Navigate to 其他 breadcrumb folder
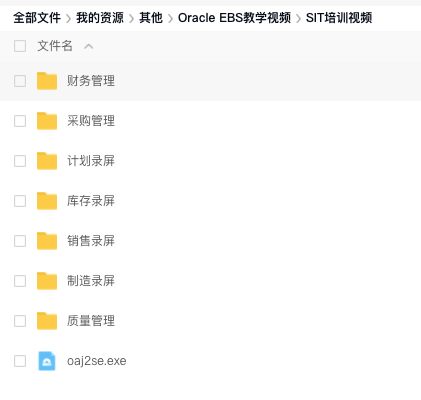421x400 pixels. (151, 18)
